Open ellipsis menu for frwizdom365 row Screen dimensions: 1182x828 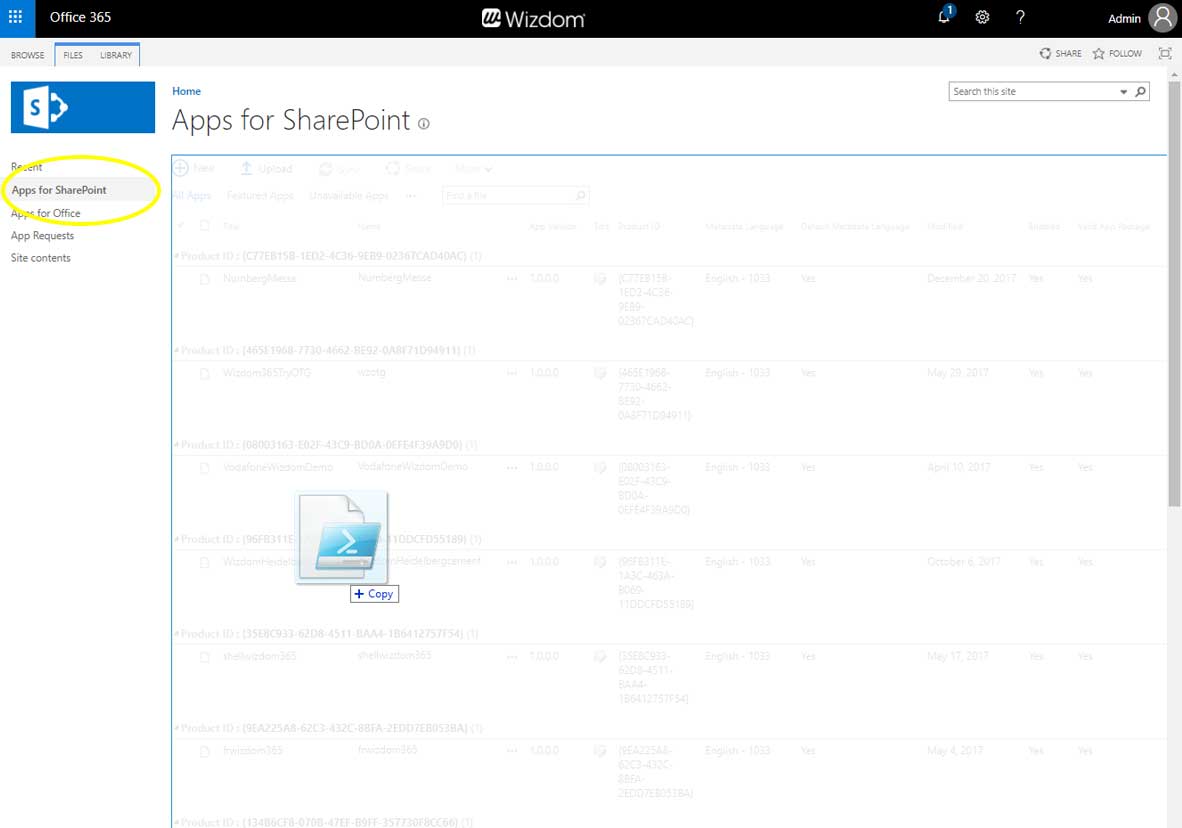pos(512,750)
